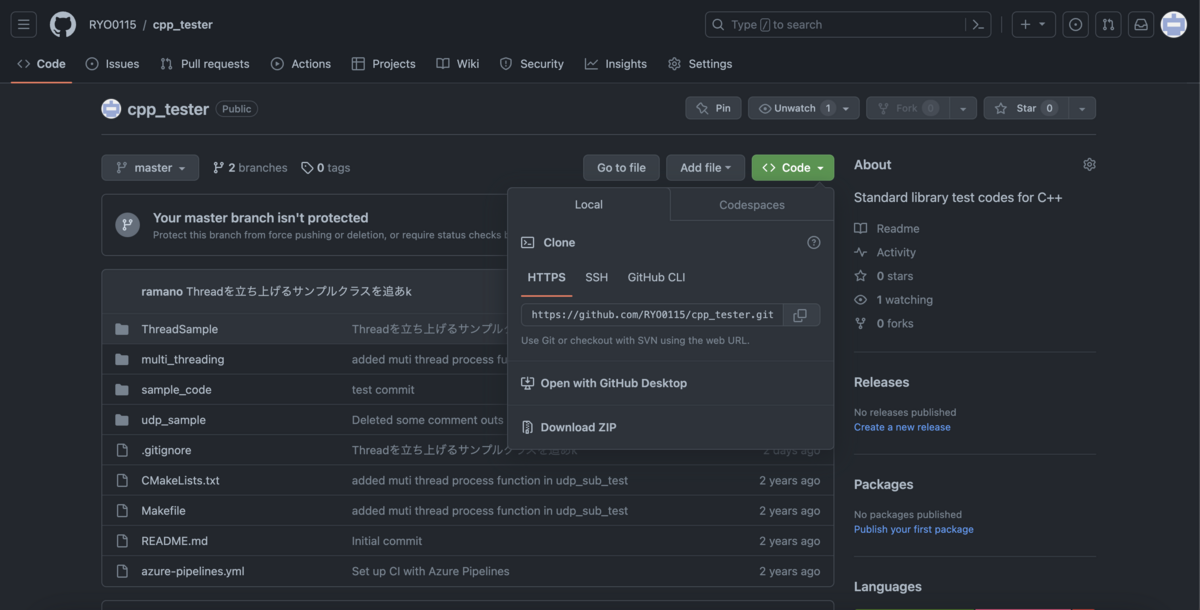Screen dimensions: 1200x610
Task: Toggle the green Code dropdown button
Action: [793, 168]
